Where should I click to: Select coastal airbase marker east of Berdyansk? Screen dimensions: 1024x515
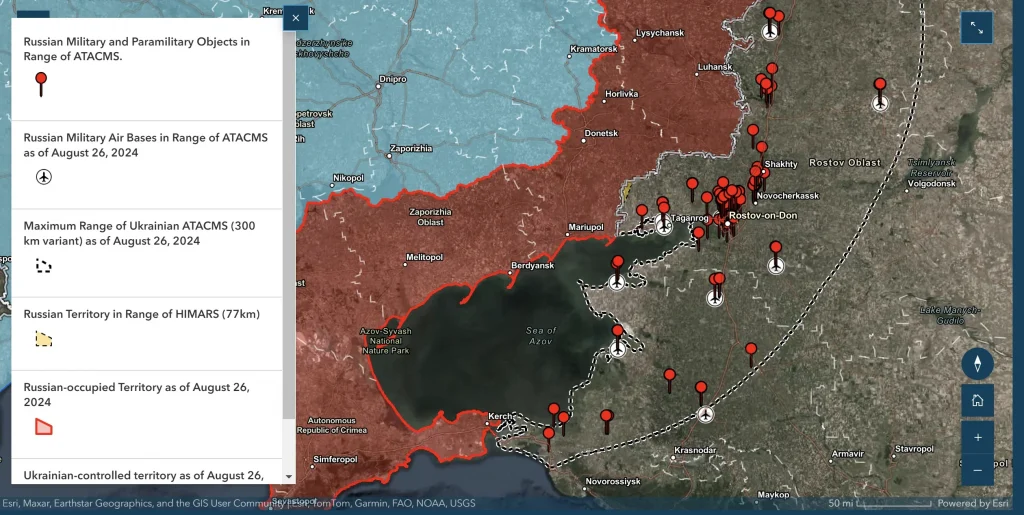[616, 283]
